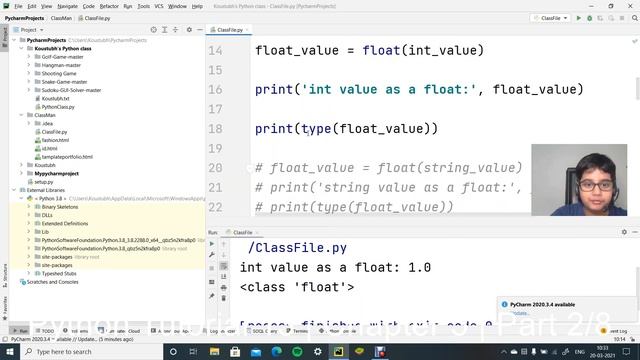This screenshot has height=360, width=640.
Task: Start debugging with the green bug icon
Action: coord(589,18)
